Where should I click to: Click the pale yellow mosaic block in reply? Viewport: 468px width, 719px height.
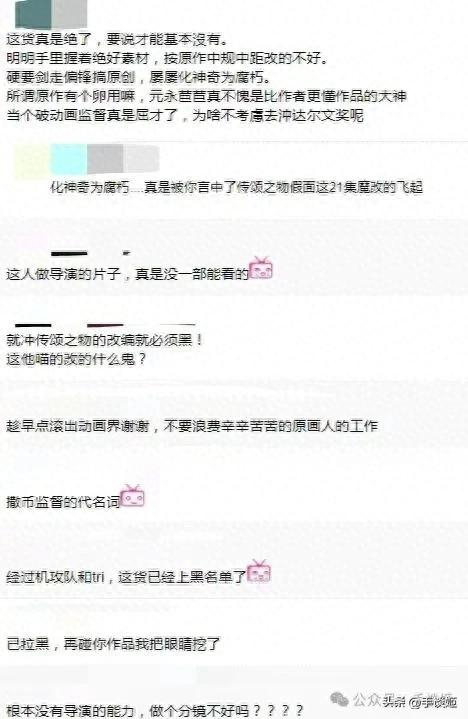coord(32,160)
